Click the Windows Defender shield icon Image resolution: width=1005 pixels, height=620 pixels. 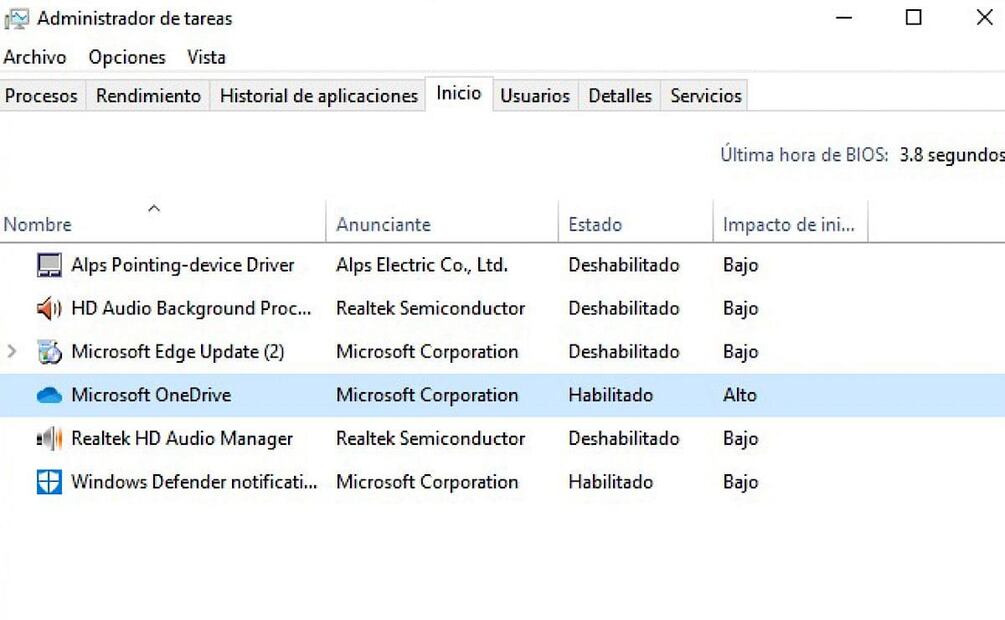click(x=49, y=482)
